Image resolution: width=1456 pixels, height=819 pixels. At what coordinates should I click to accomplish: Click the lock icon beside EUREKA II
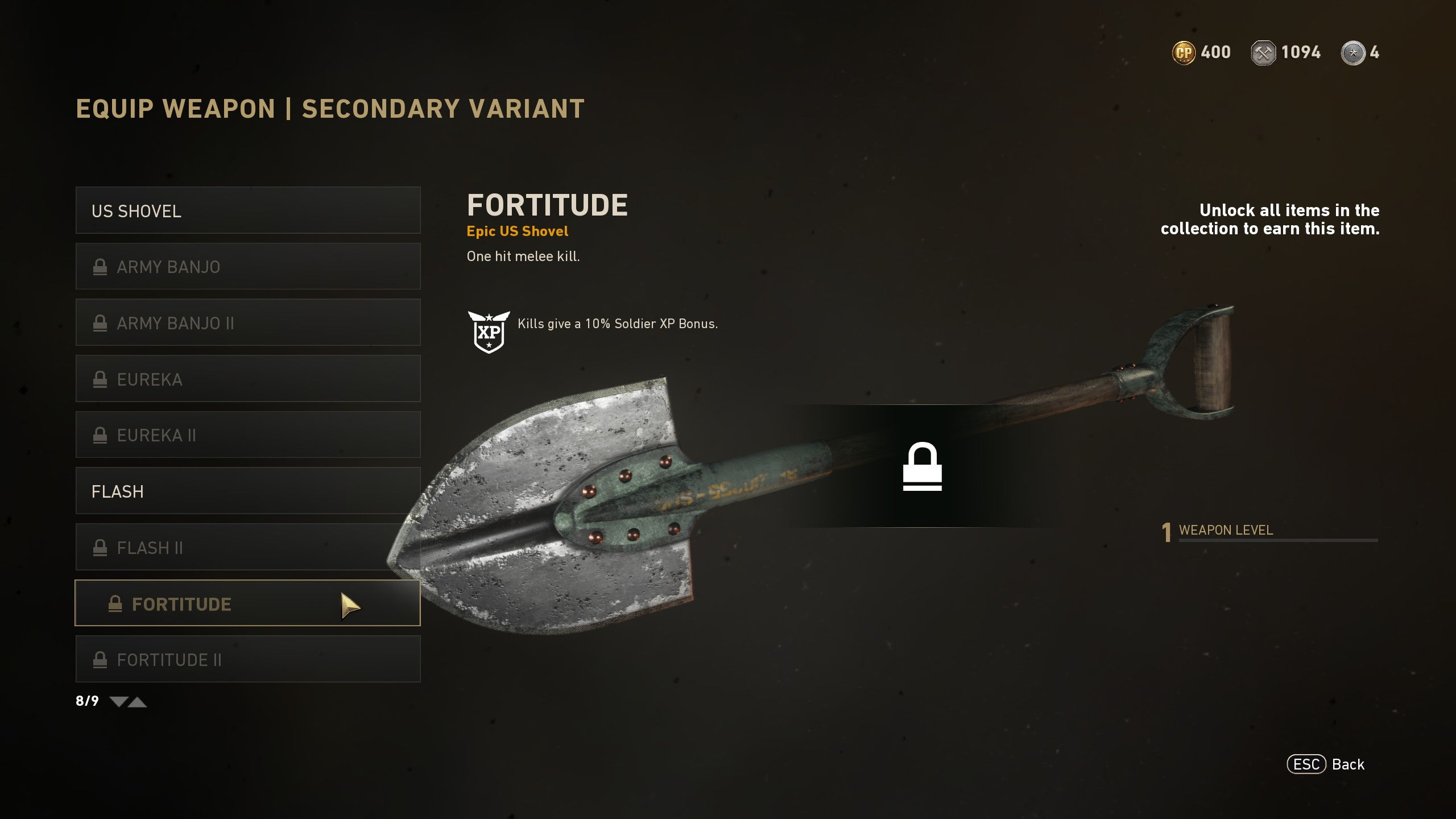[100, 435]
